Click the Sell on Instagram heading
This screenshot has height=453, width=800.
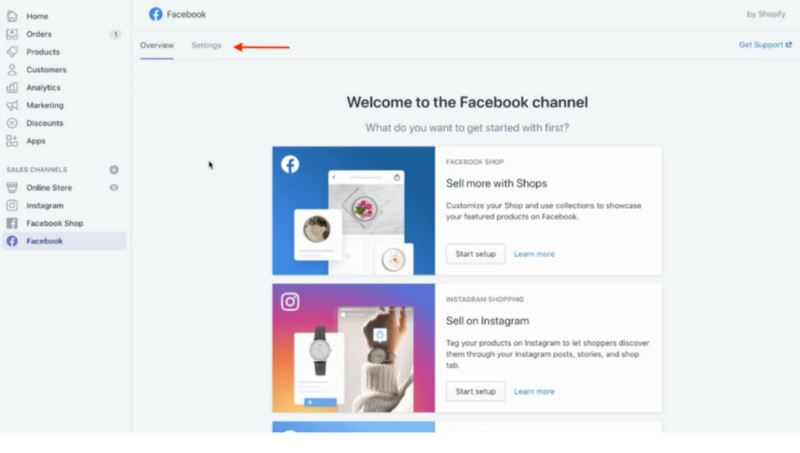(487, 321)
